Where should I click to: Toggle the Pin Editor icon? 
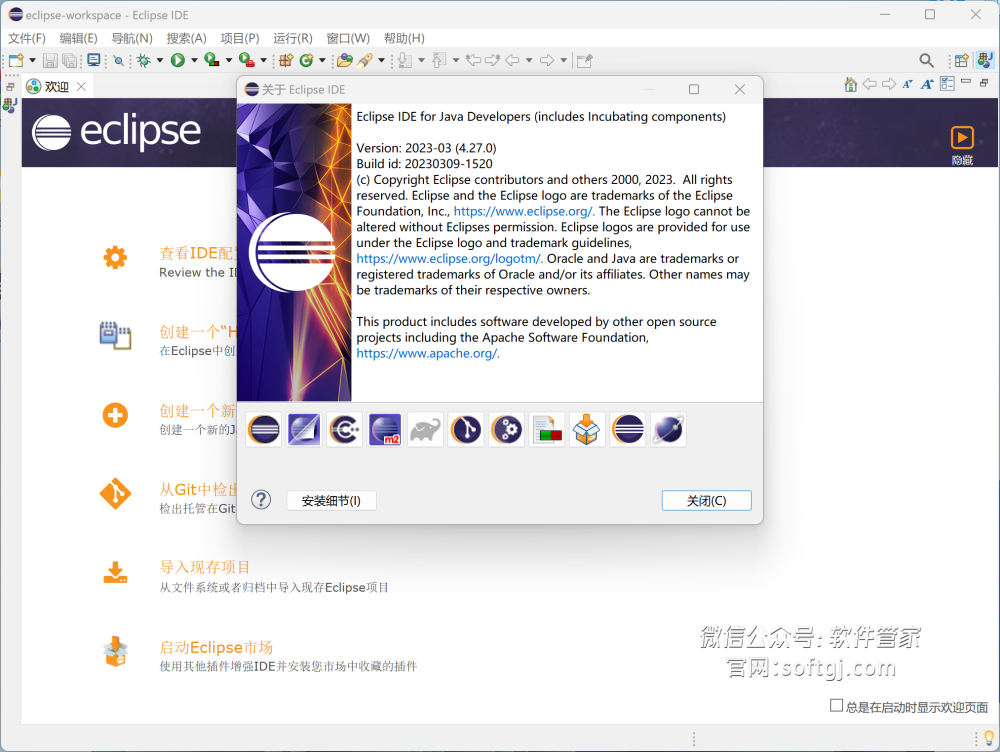click(x=585, y=61)
